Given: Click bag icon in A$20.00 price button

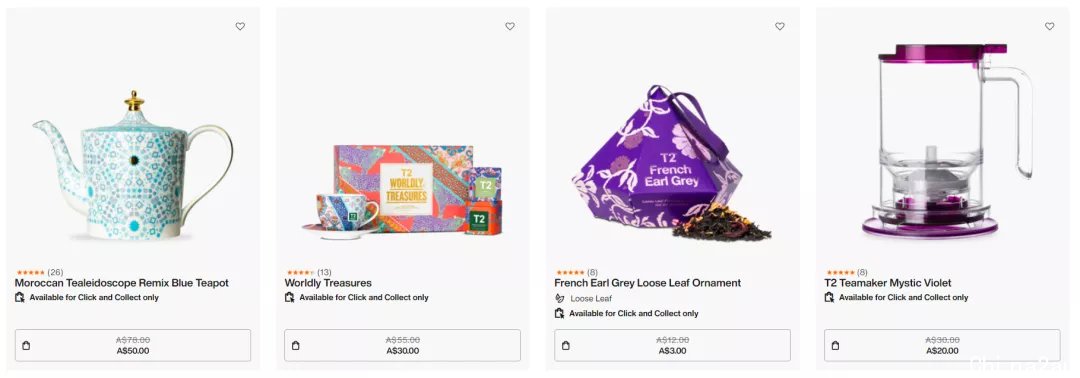Looking at the screenshot, I should [835, 346].
